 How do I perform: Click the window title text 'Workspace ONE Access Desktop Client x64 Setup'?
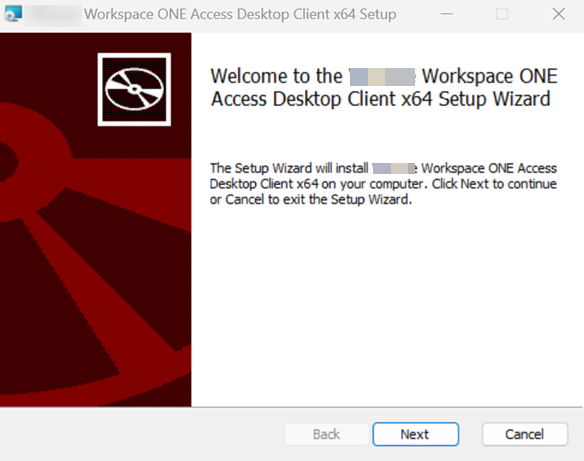[x=240, y=15]
